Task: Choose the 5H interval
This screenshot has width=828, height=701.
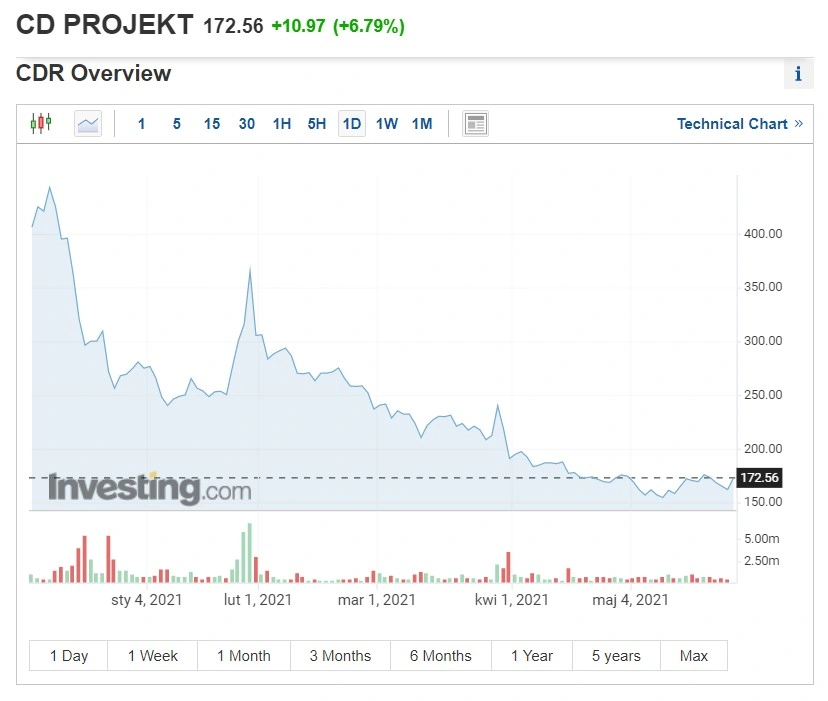Action: click(317, 124)
